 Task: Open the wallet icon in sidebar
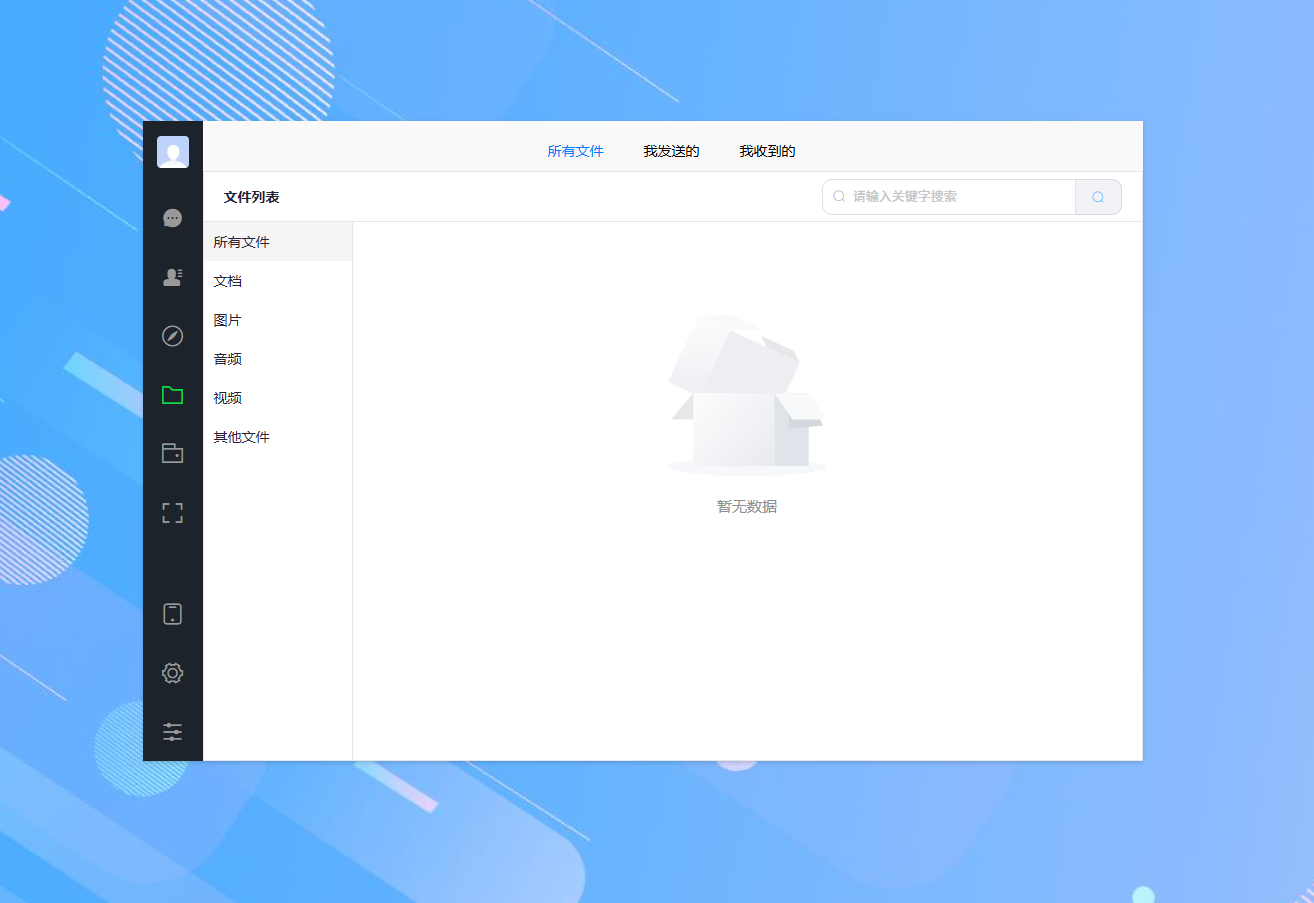tap(173, 454)
